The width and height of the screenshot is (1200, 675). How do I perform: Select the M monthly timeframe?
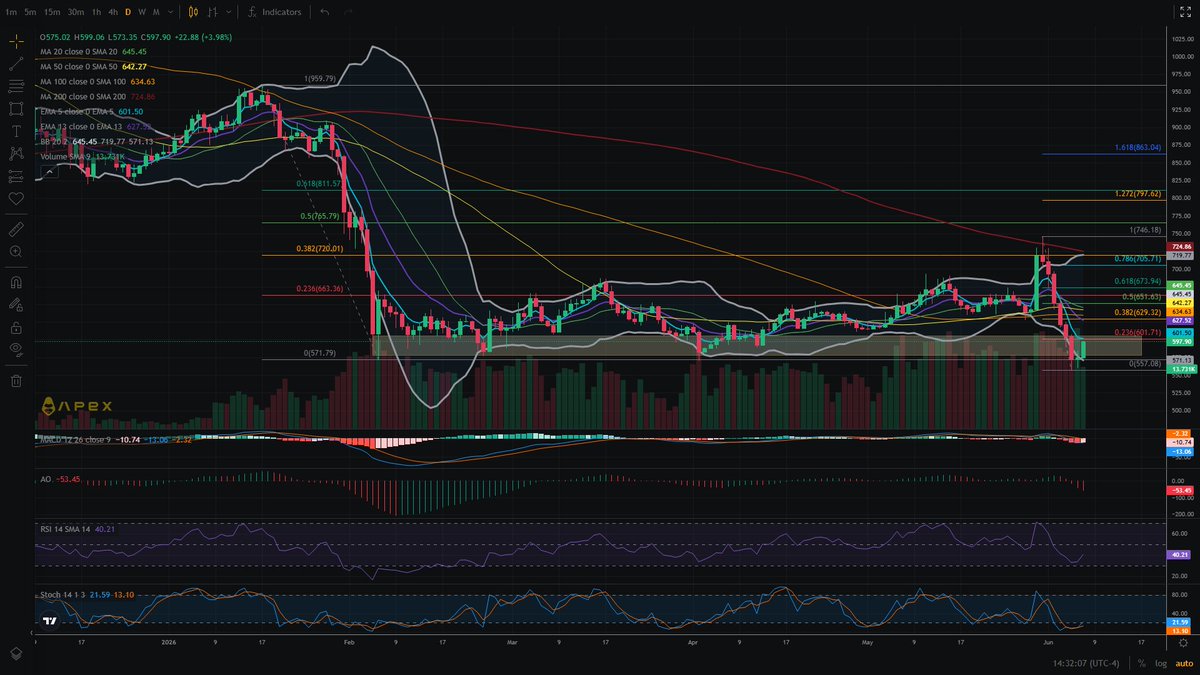(155, 12)
